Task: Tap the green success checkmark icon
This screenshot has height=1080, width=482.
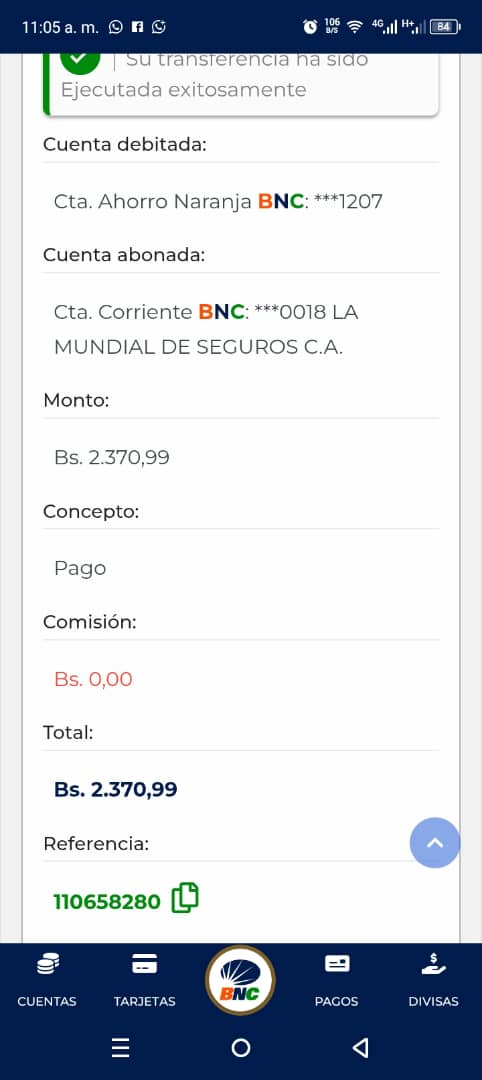Action: pyautogui.click(x=80, y=60)
